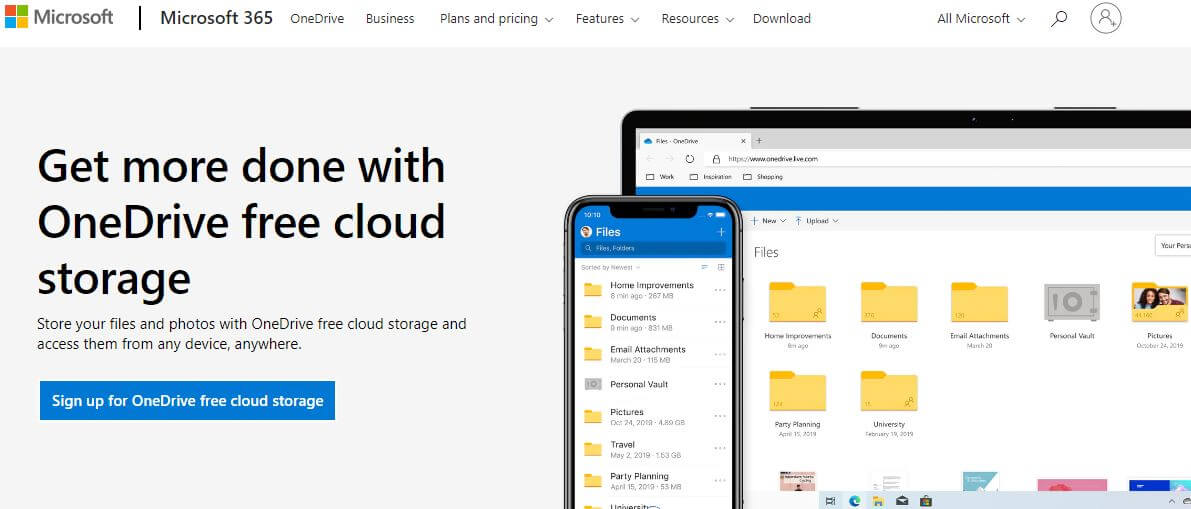Open more options for Home Improvements on the phone
Viewport: 1191px width, 509px height.
pyautogui.click(x=720, y=289)
